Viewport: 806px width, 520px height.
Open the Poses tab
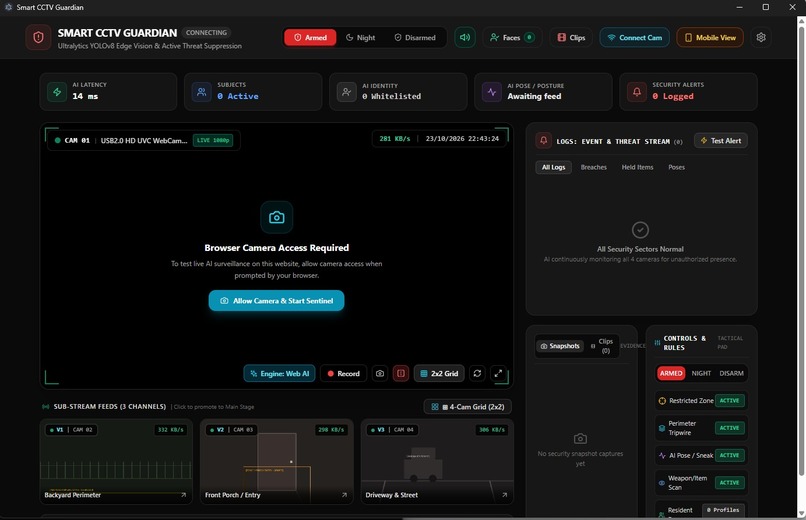tap(676, 167)
